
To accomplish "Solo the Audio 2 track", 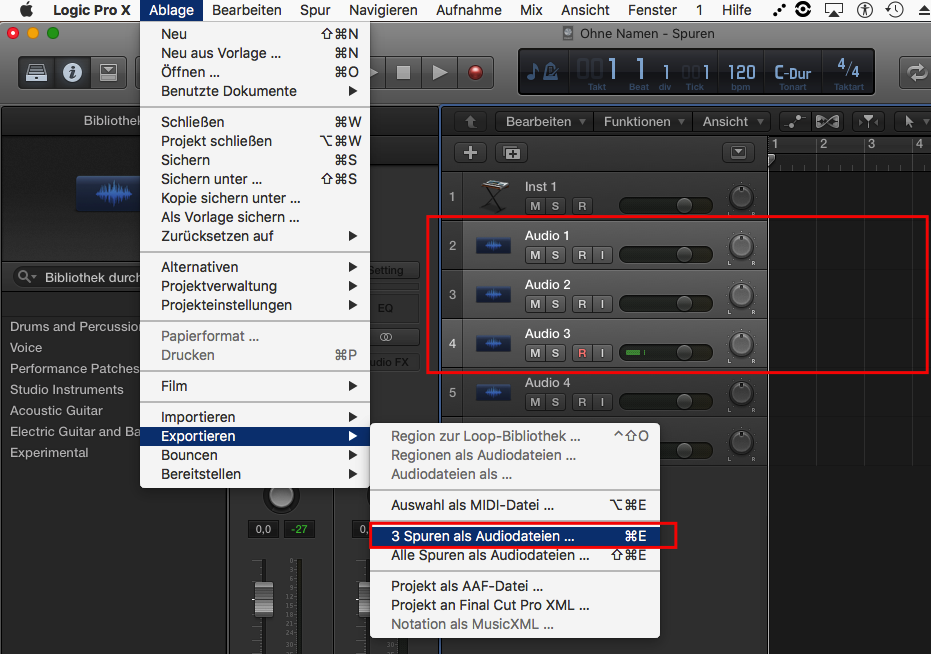I will coord(555,304).
